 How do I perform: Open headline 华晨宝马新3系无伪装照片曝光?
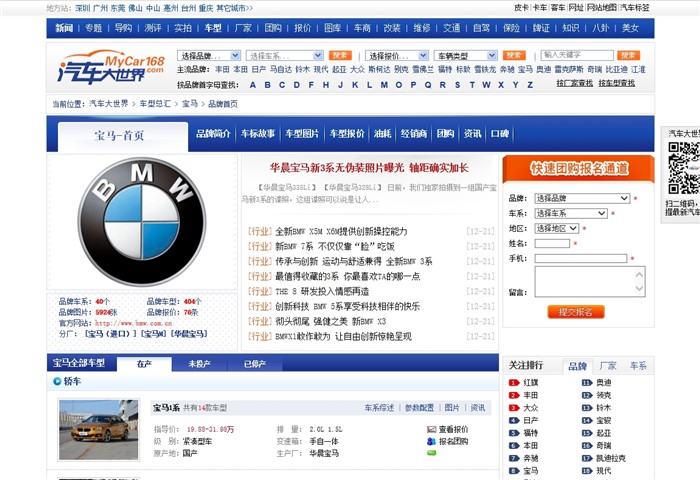[369, 168]
